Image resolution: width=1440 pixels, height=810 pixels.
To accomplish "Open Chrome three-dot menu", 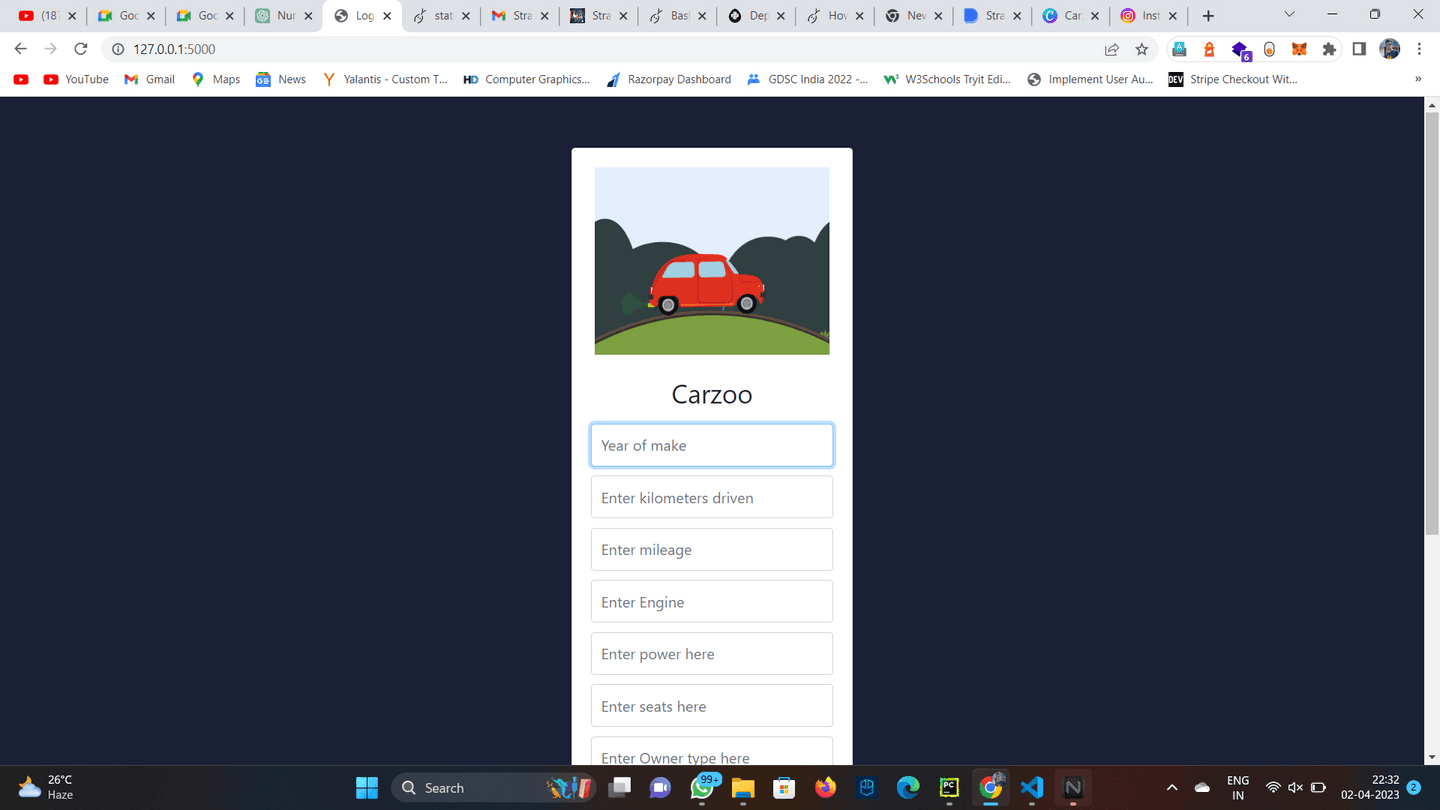I will (1419, 49).
